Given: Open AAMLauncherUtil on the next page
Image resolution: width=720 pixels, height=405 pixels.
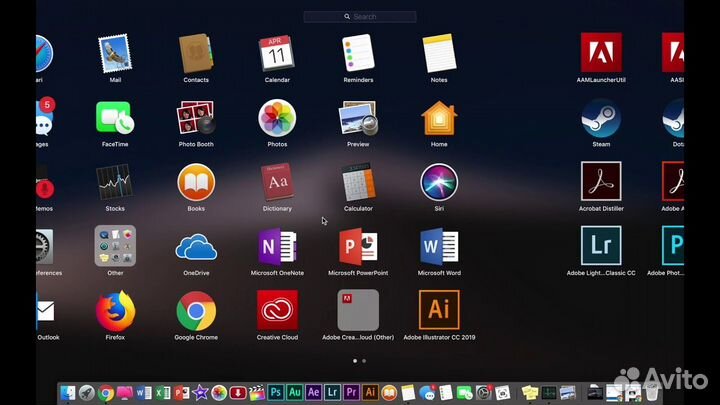Looking at the screenshot, I should click(x=601, y=52).
